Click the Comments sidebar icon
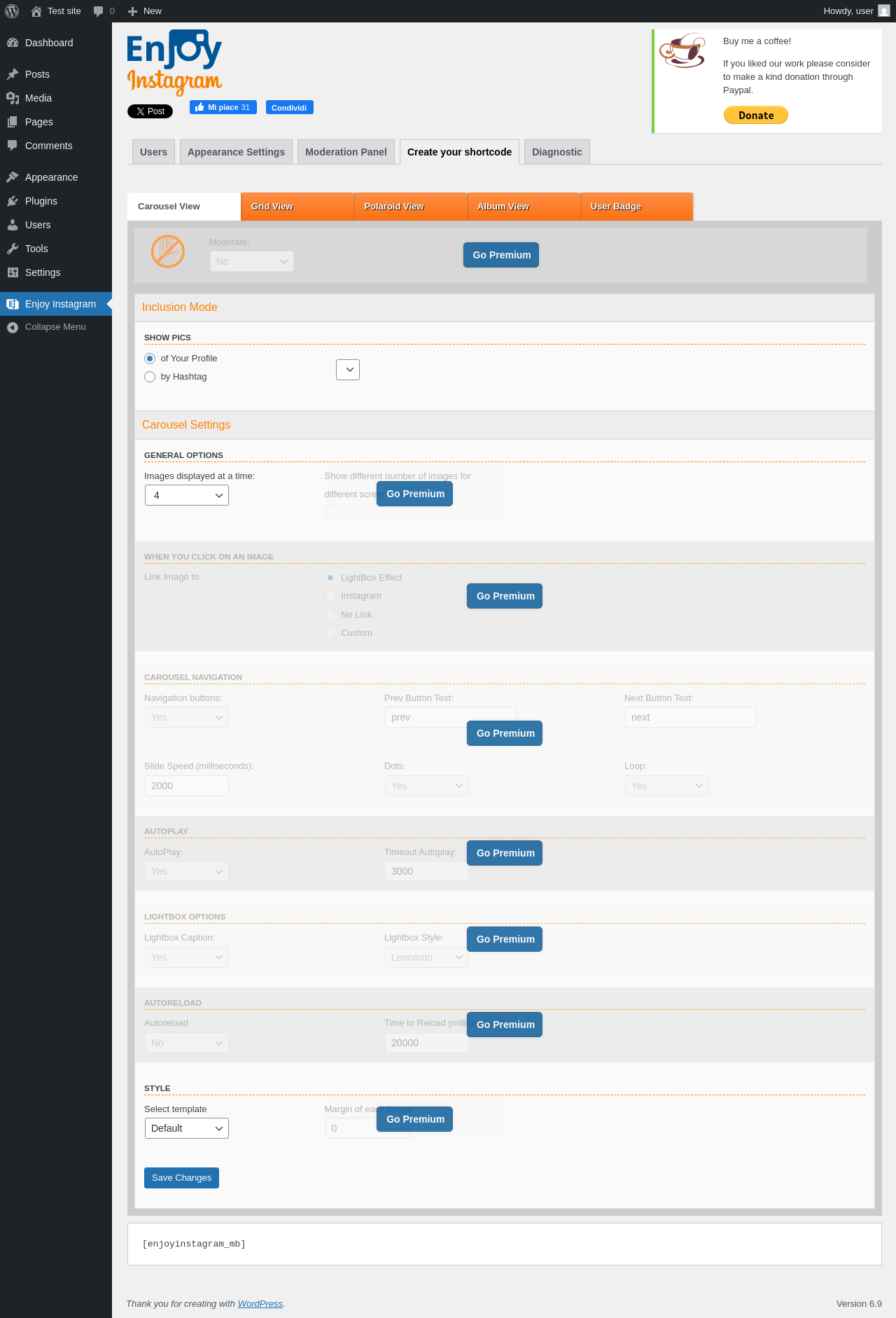Image resolution: width=896 pixels, height=1318 pixels. pyautogui.click(x=13, y=146)
